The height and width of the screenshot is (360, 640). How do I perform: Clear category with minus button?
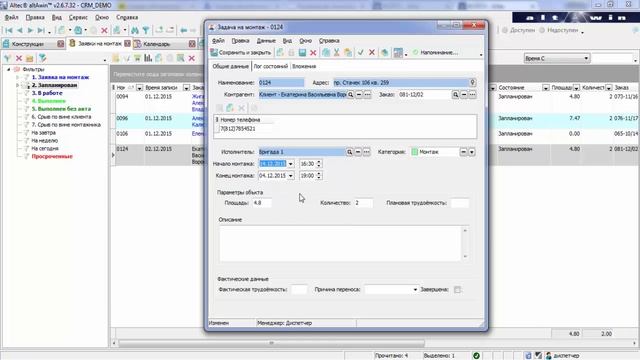click(463, 152)
